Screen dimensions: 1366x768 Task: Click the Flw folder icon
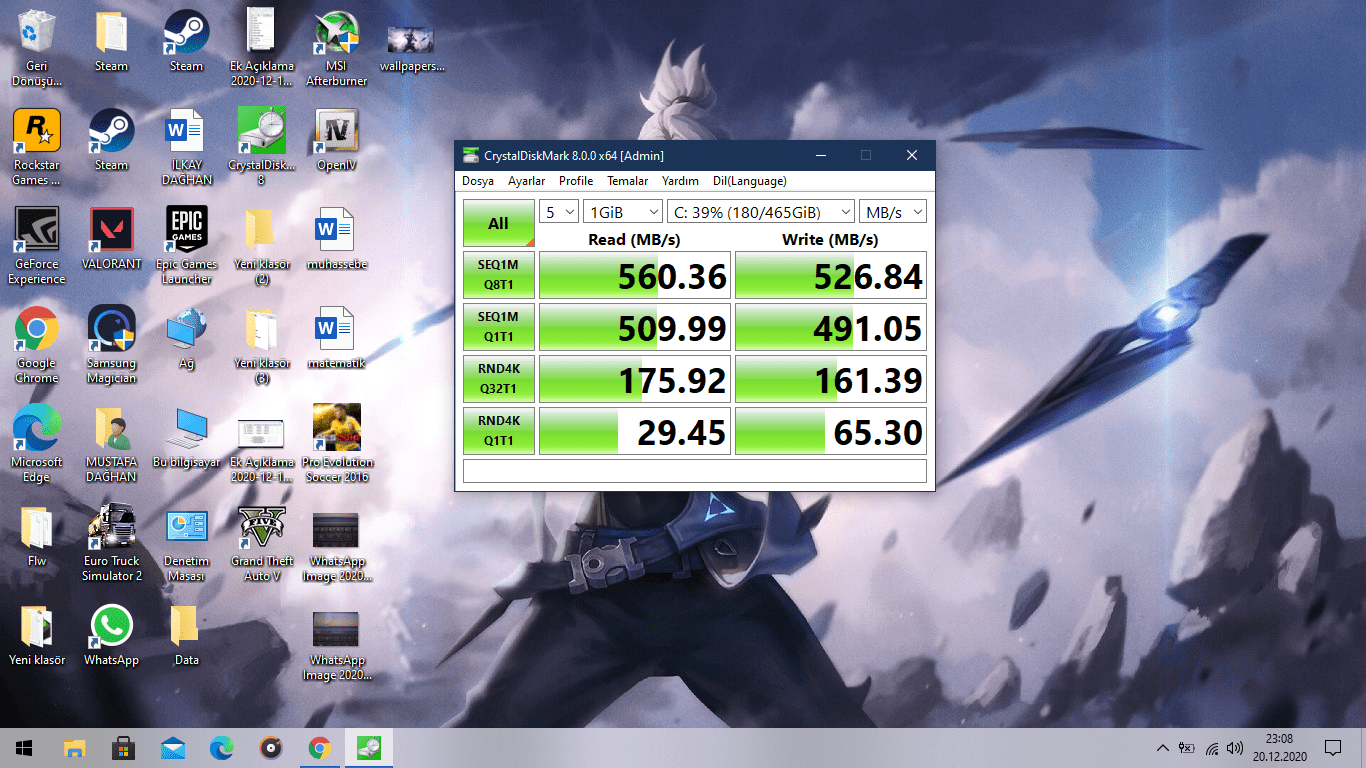37,536
